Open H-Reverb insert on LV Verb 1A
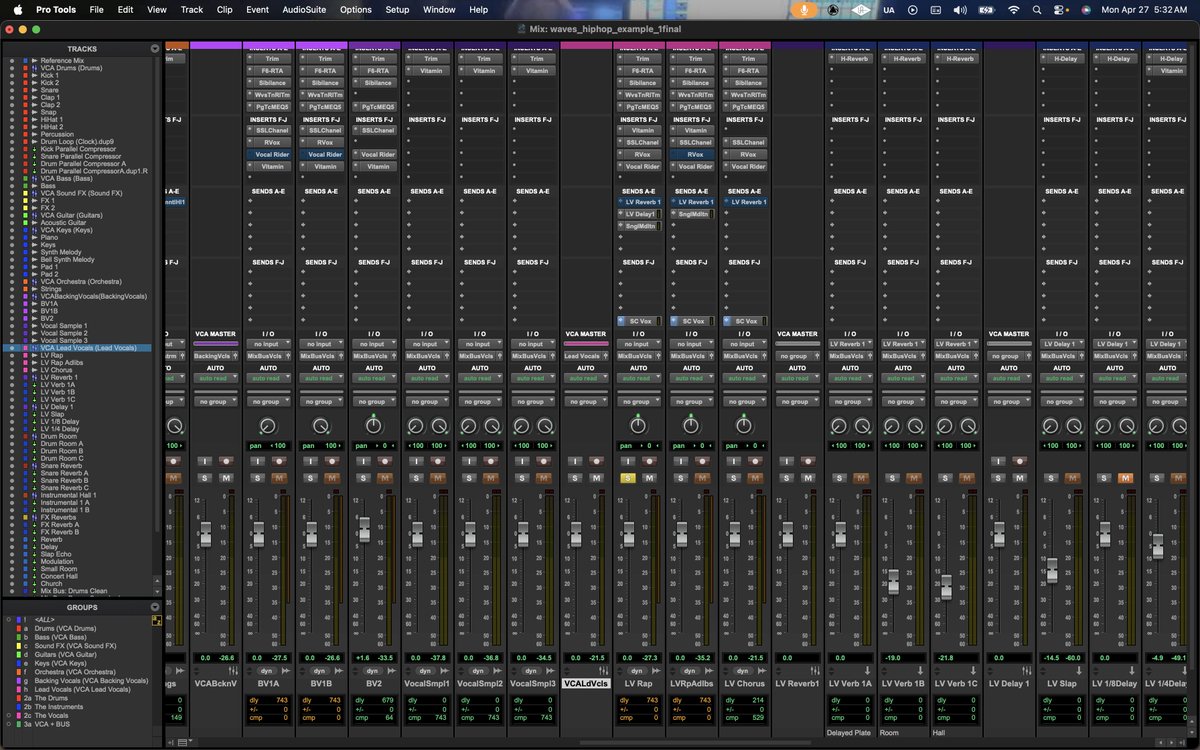This screenshot has height=750, width=1200. pyautogui.click(x=853, y=59)
